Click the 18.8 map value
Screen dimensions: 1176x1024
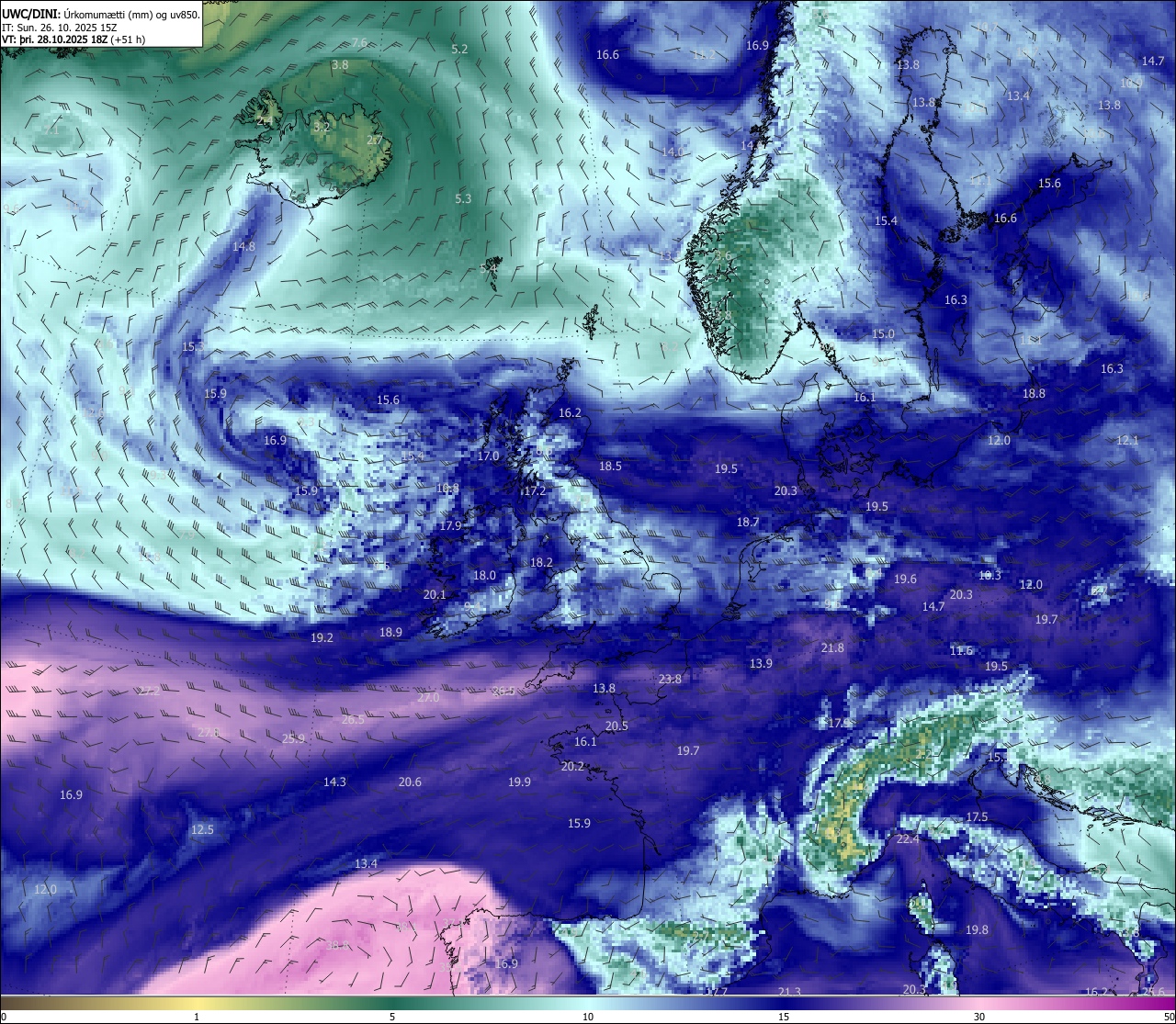(x=1034, y=394)
